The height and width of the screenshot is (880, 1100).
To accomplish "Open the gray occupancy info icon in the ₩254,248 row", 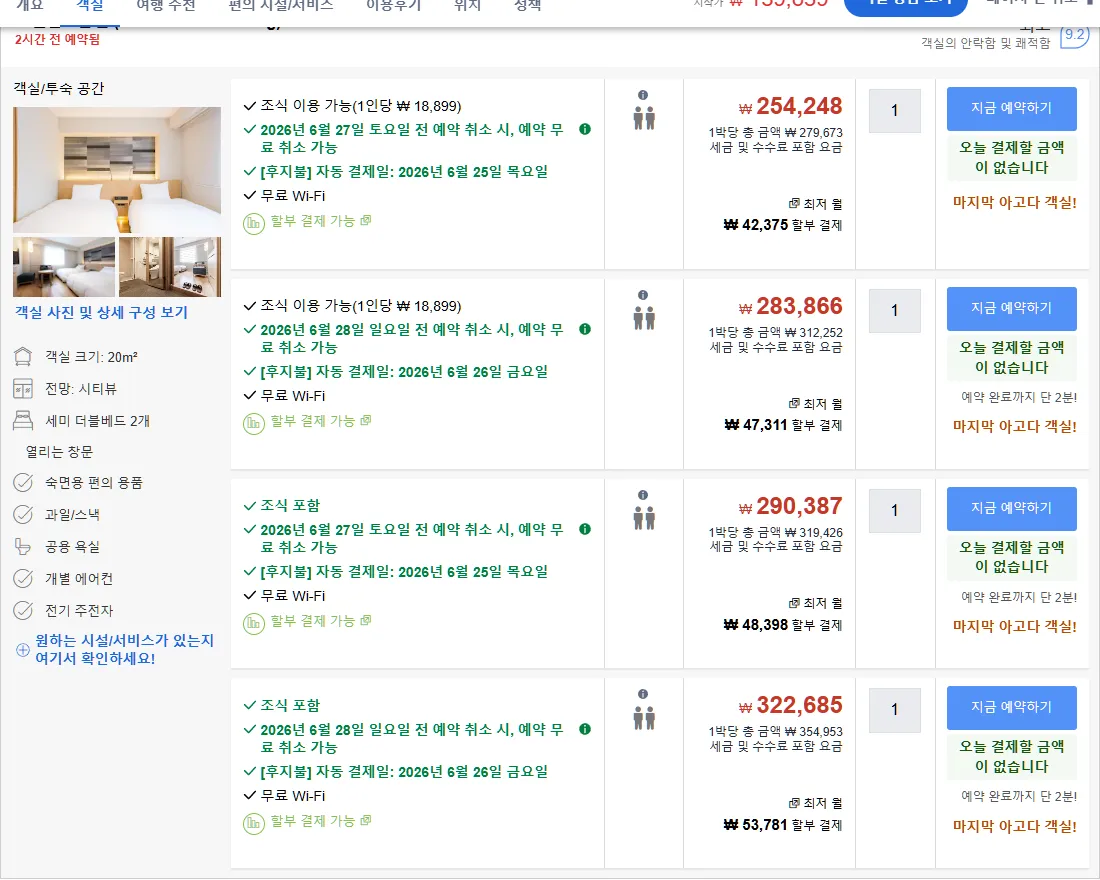I will point(643,95).
